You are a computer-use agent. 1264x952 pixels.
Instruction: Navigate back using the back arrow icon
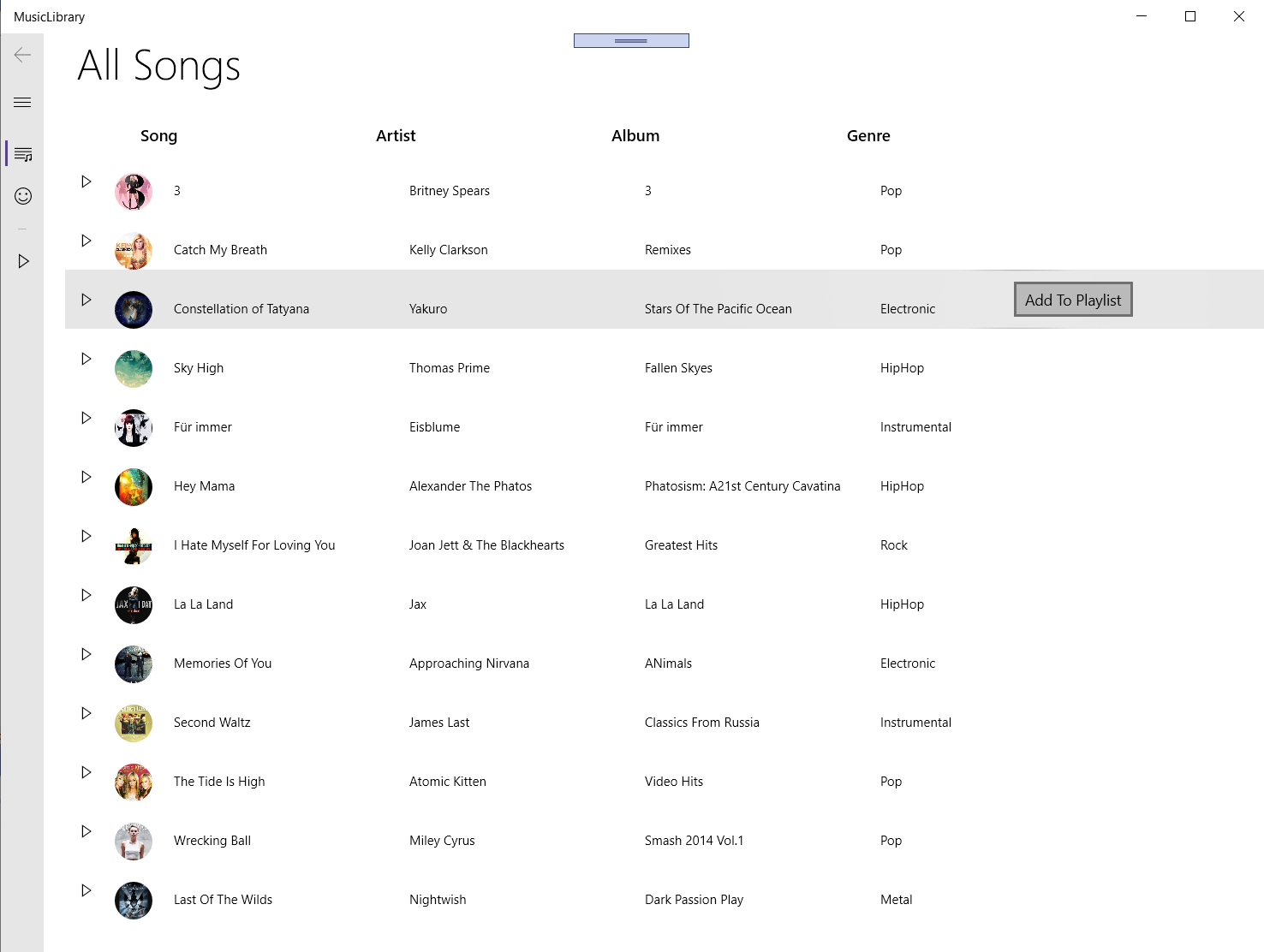[21, 54]
